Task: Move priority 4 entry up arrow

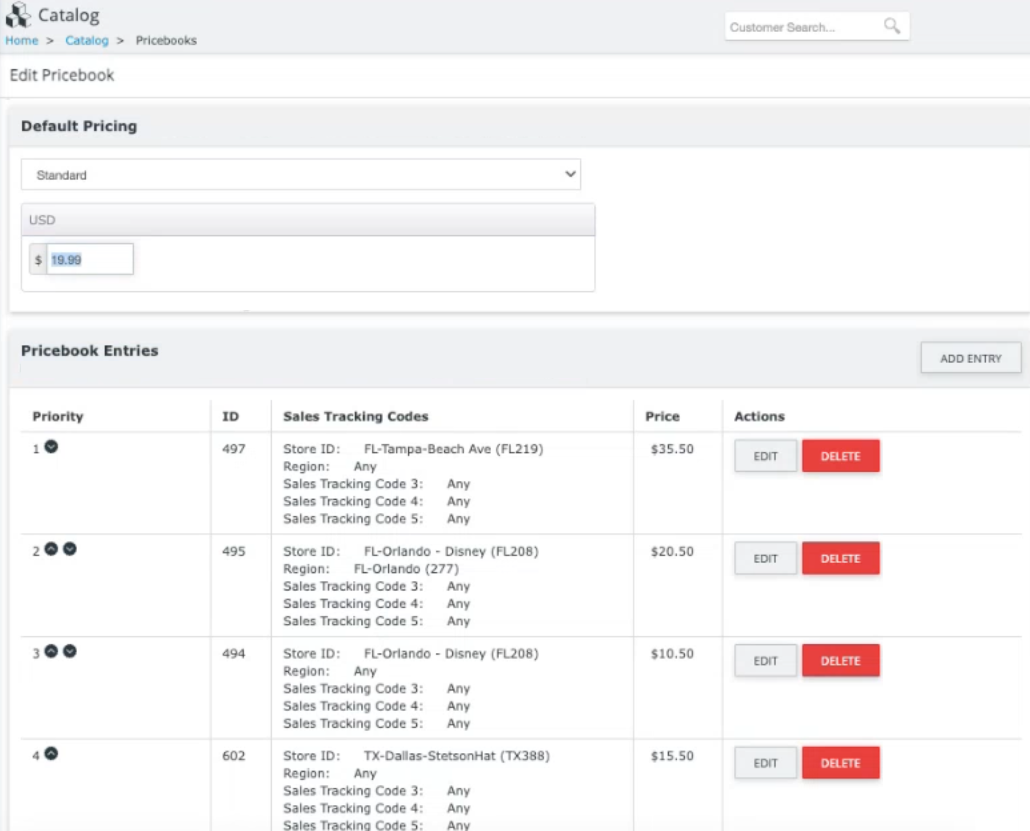Action: point(51,753)
